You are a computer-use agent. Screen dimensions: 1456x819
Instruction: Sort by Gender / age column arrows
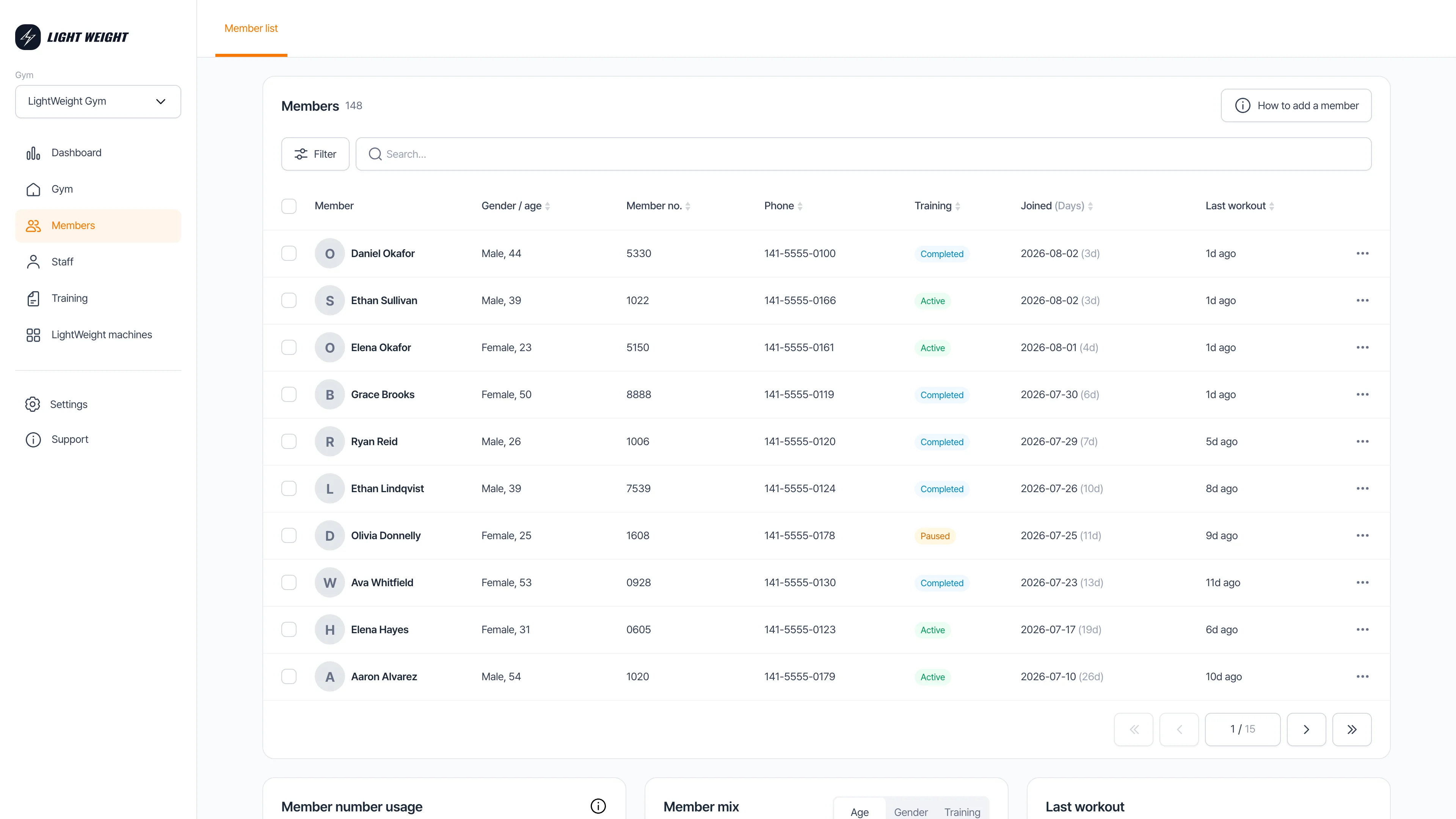coord(547,206)
